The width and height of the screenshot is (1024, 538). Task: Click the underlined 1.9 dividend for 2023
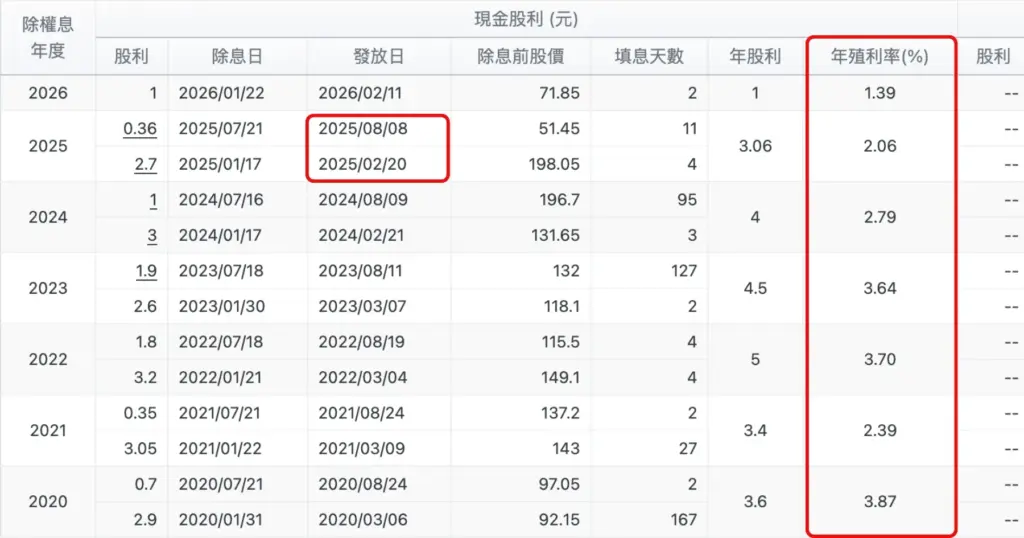[146, 271]
